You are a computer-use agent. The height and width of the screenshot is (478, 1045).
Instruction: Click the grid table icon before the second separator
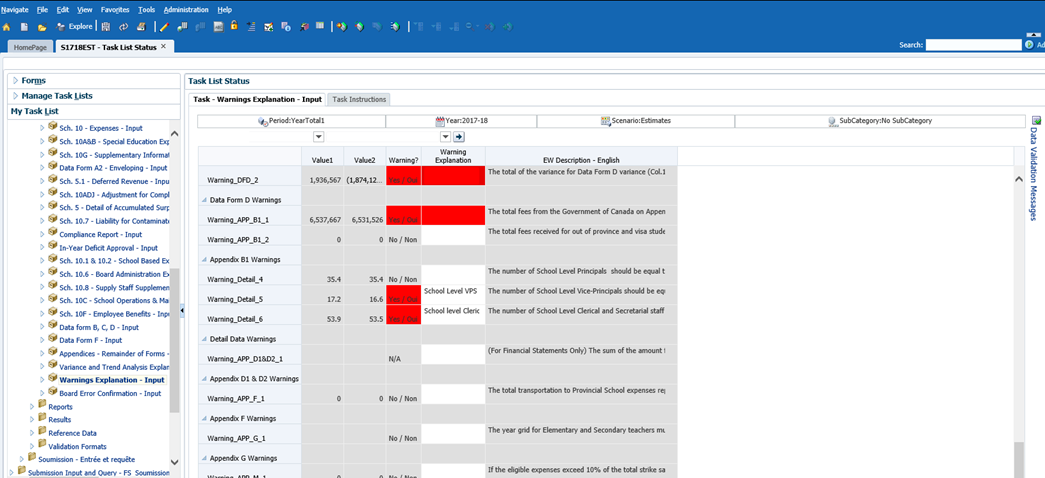click(320, 27)
